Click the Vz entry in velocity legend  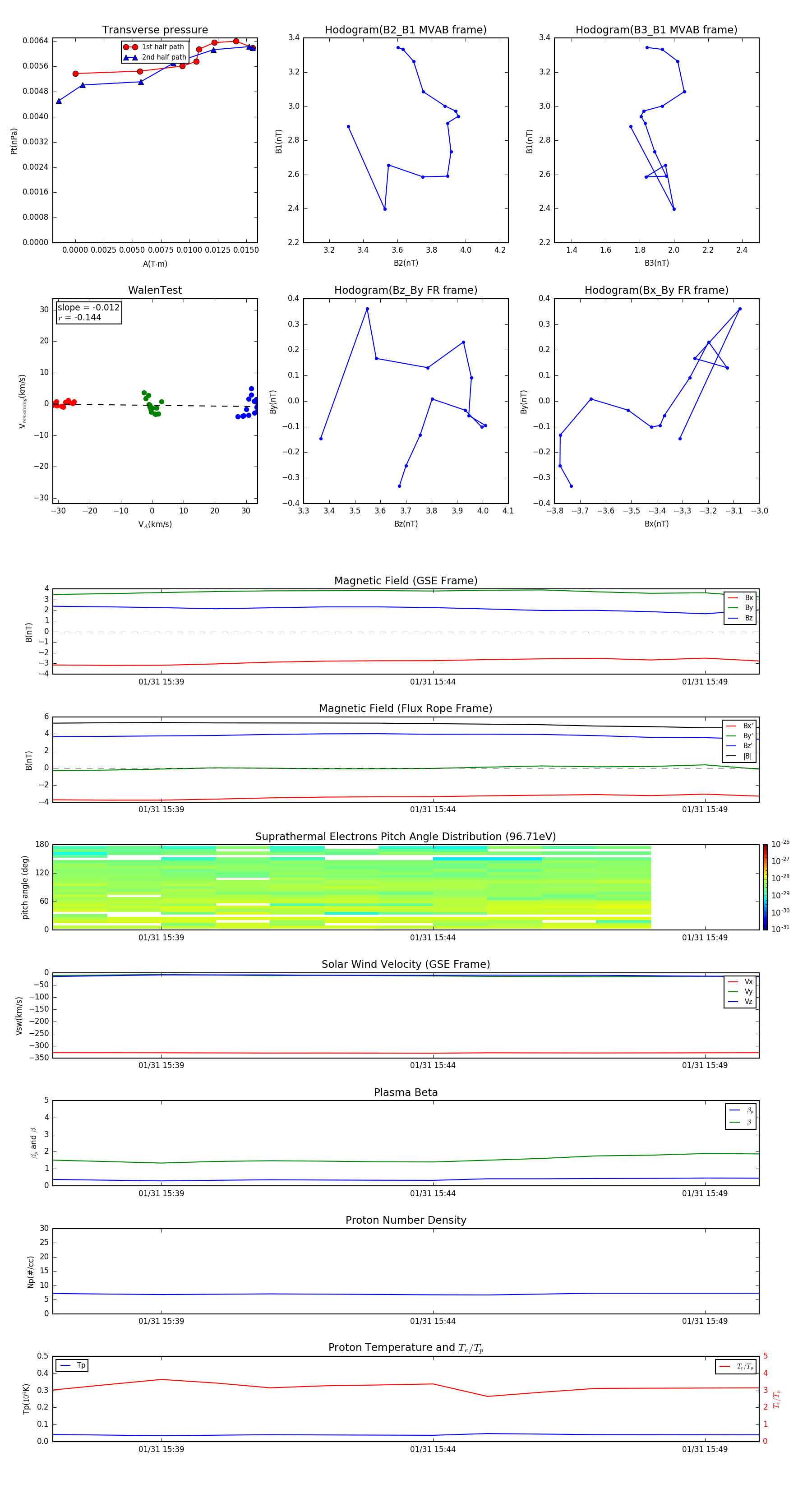coord(740,1002)
